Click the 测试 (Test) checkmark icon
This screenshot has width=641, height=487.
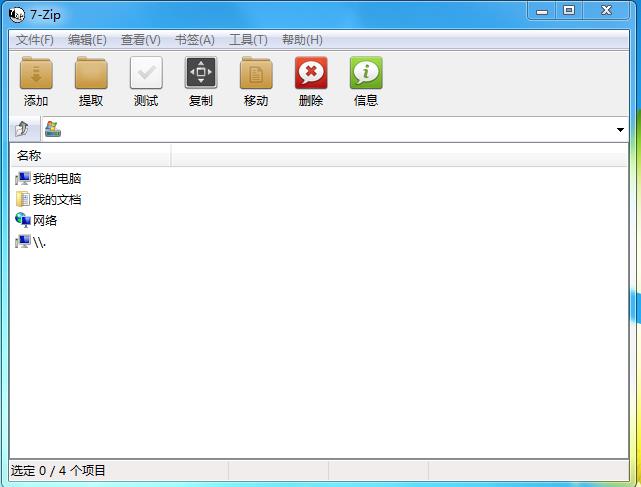tap(146, 73)
